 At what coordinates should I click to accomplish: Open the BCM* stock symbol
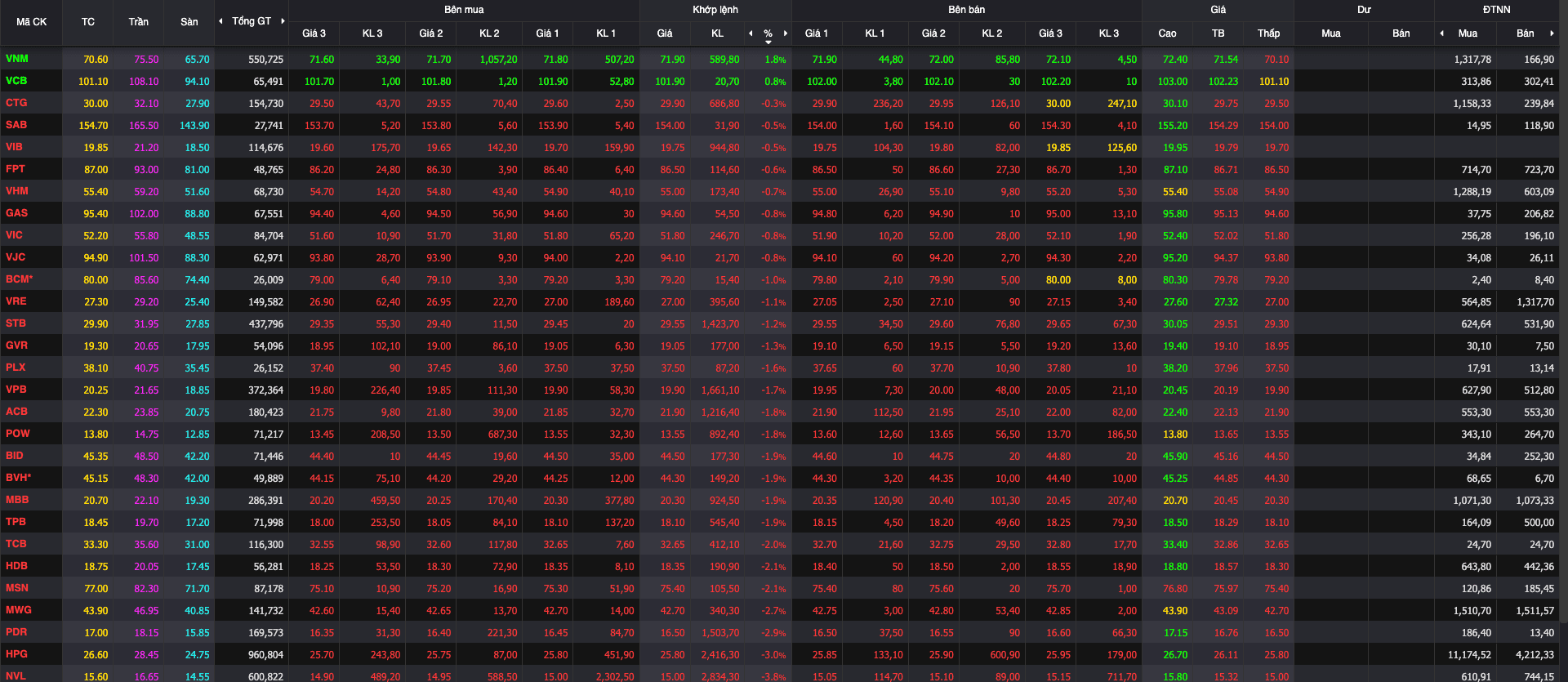point(19,279)
